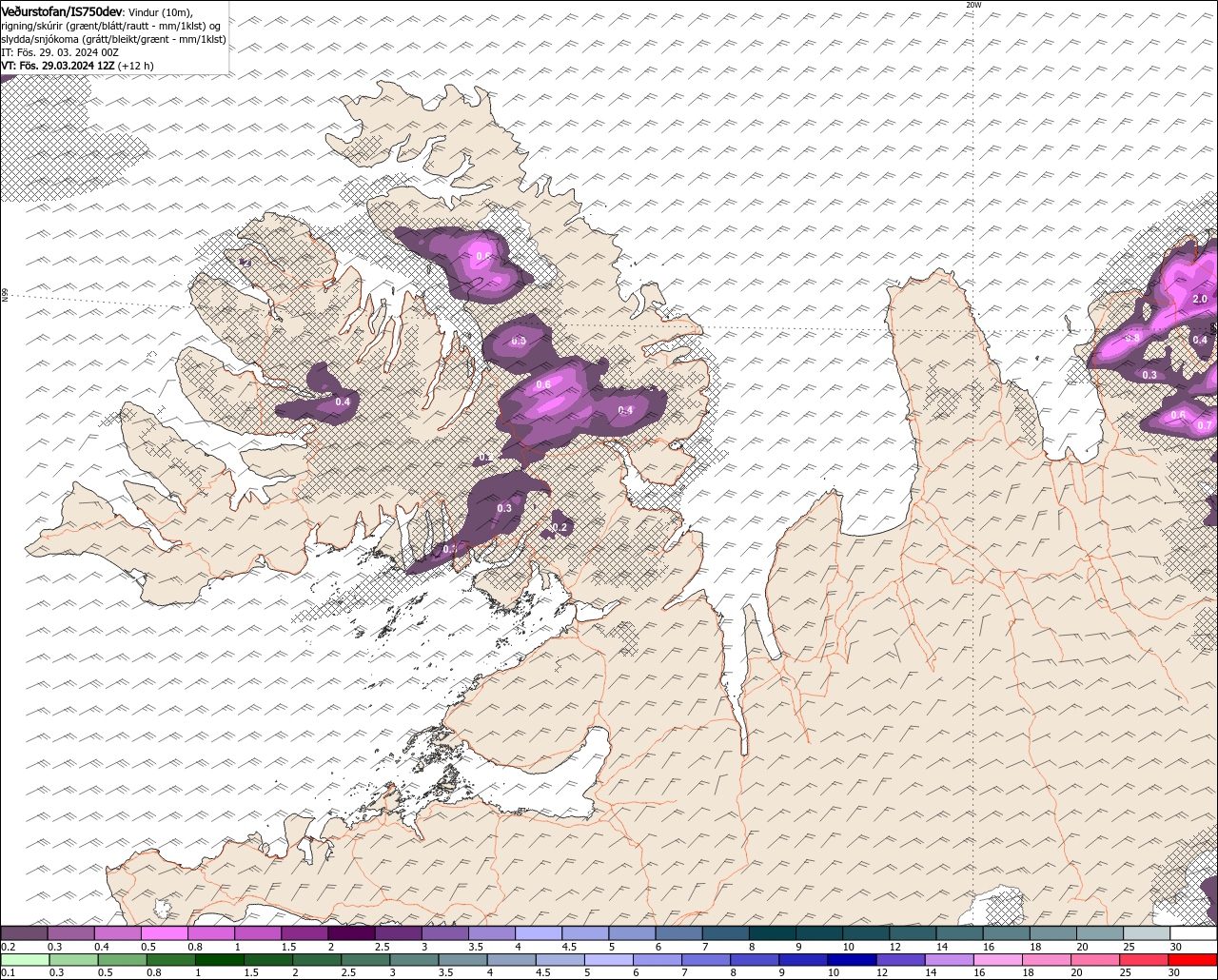Click the '0.1' label under the rain scale
This screenshot has width=1218, height=980.
coord(9,972)
